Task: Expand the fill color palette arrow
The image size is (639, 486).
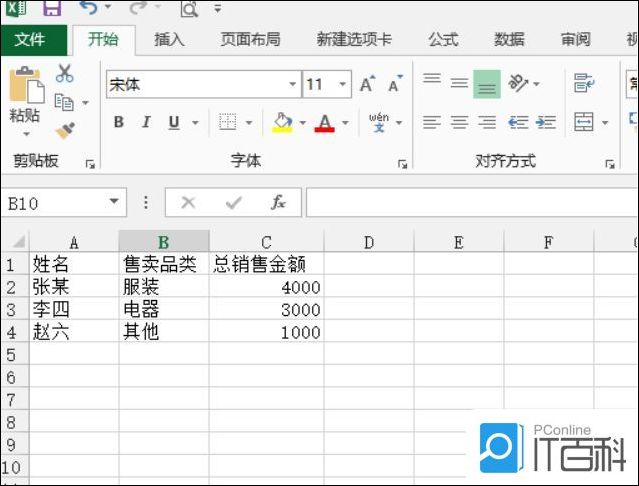Action: 302,123
